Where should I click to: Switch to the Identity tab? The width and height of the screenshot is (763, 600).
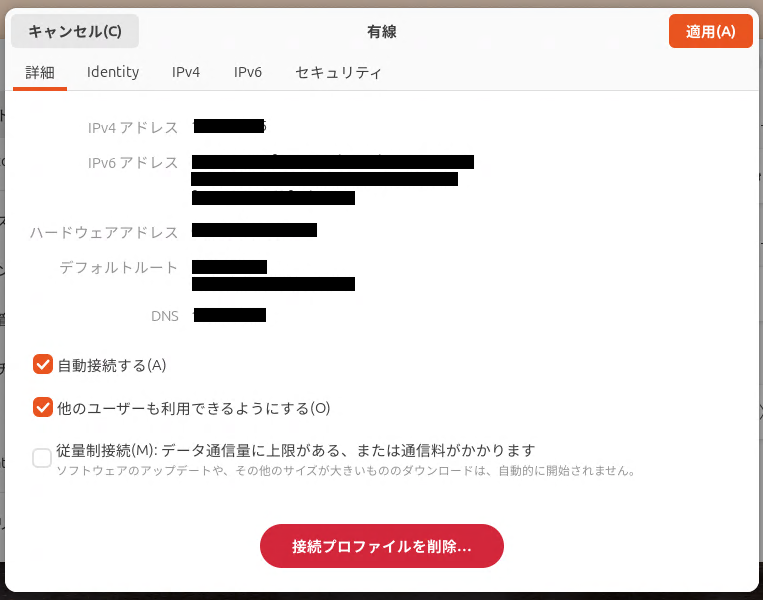pos(113,73)
